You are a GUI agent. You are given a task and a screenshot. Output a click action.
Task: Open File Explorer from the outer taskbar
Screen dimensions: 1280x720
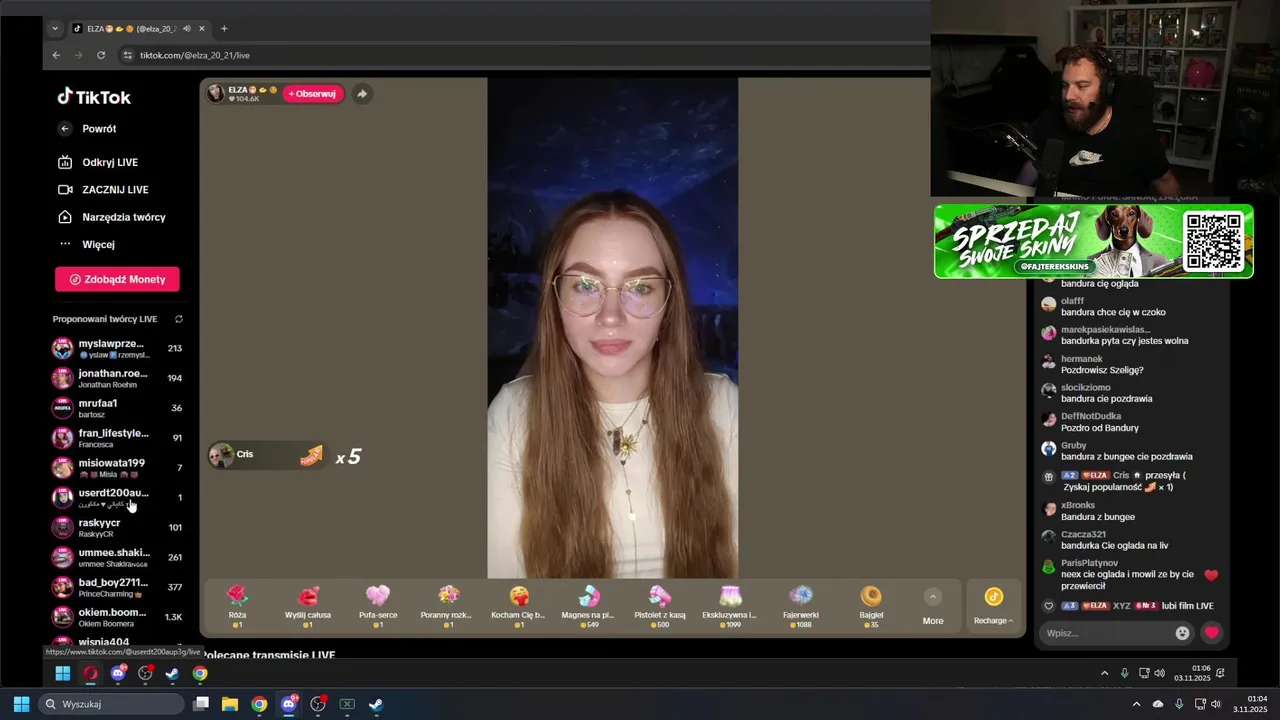click(230, 704)
